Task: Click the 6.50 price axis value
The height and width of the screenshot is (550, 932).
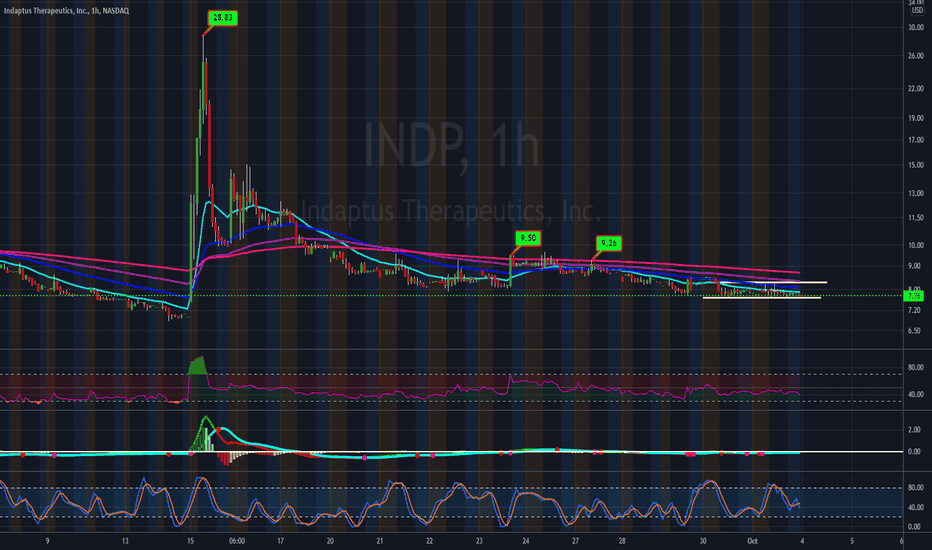Action: pyautogui.click(x=916, y=331)
